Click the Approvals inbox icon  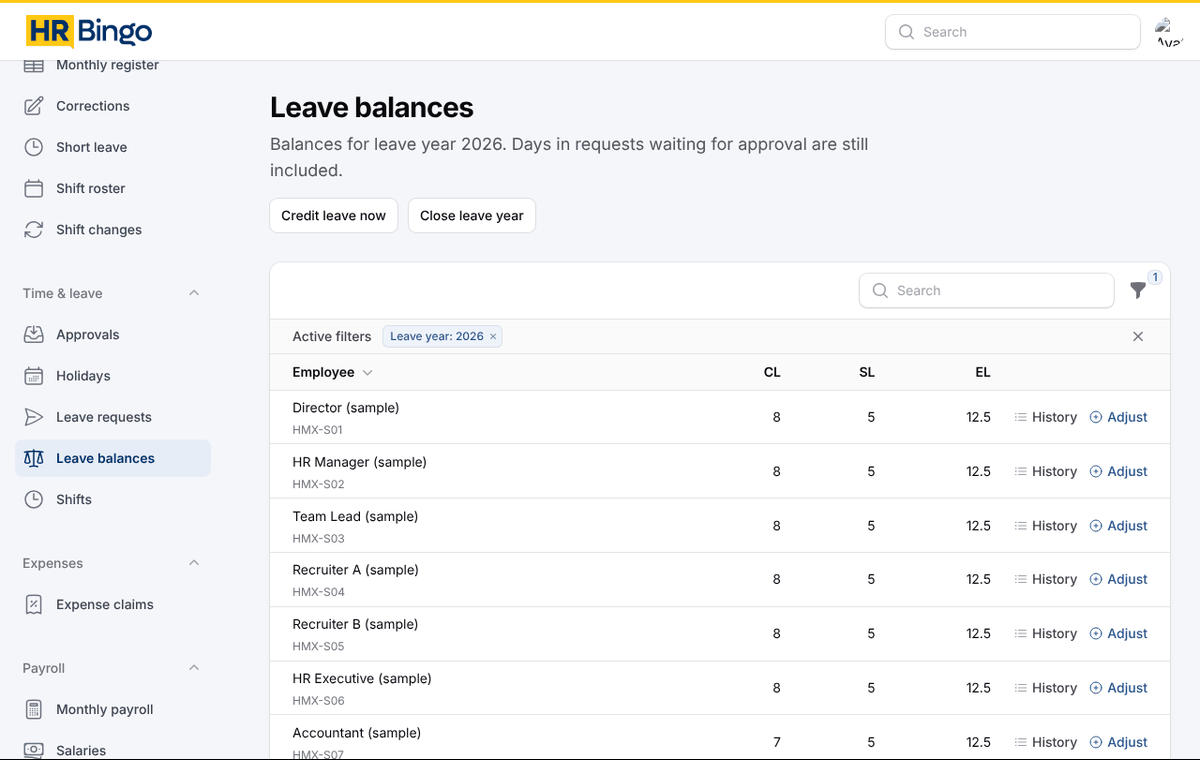coord(34,334)
